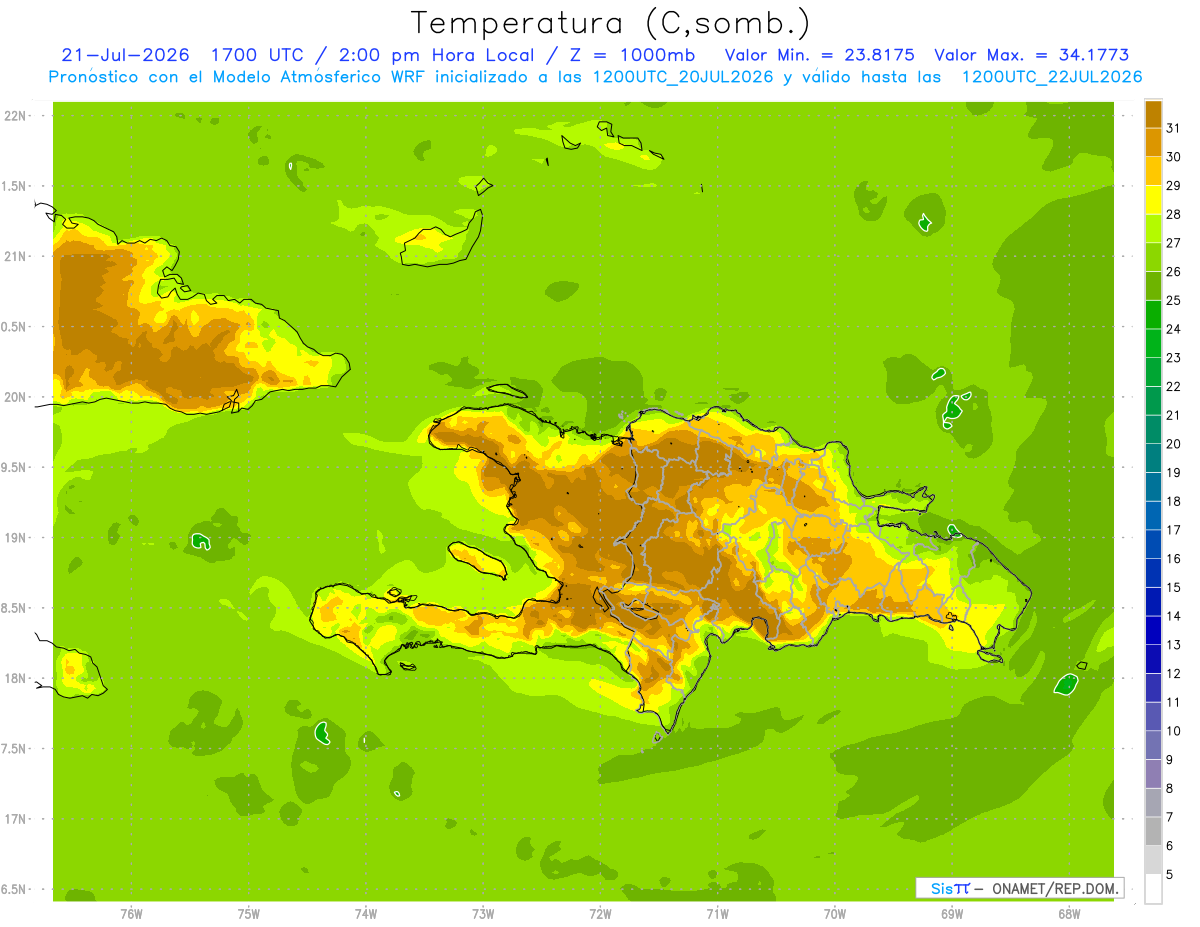The image size is (1200, 927).
Task: Click longitude axis label '74W'
Action: pyautogui.click(x=366, y=913)
